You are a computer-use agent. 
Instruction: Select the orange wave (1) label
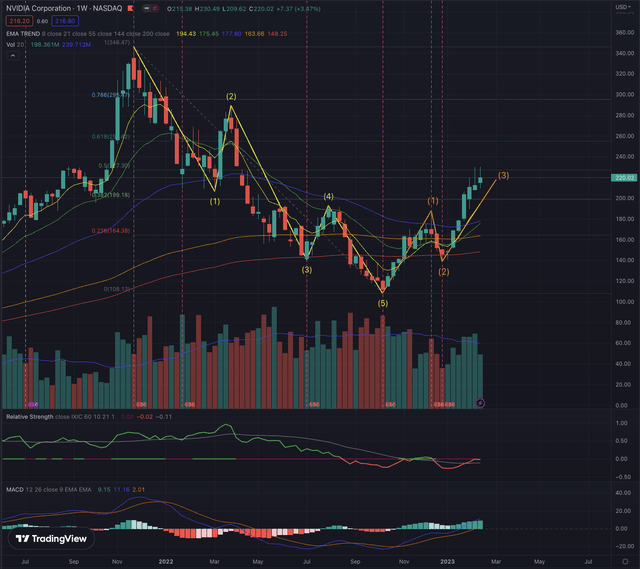click(433, 200)
